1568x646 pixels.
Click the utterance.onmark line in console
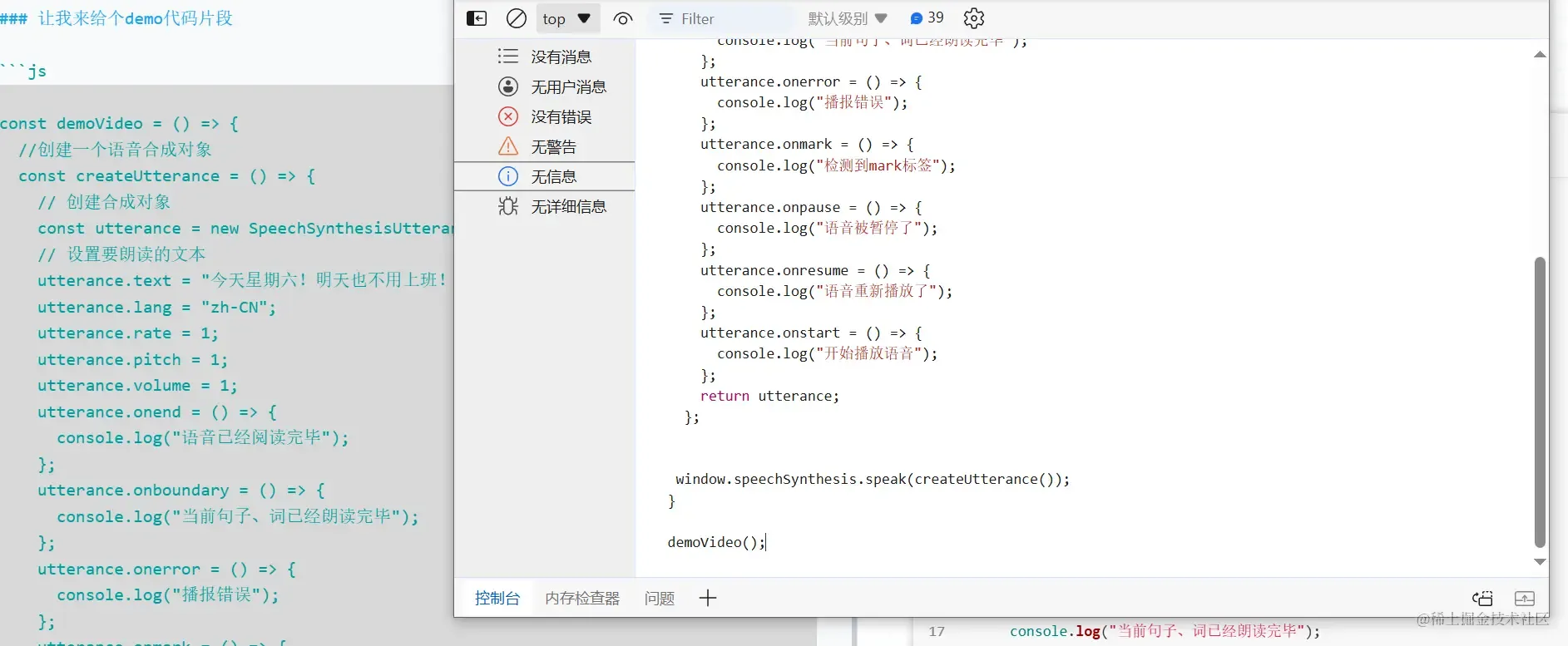click(807, 144)
